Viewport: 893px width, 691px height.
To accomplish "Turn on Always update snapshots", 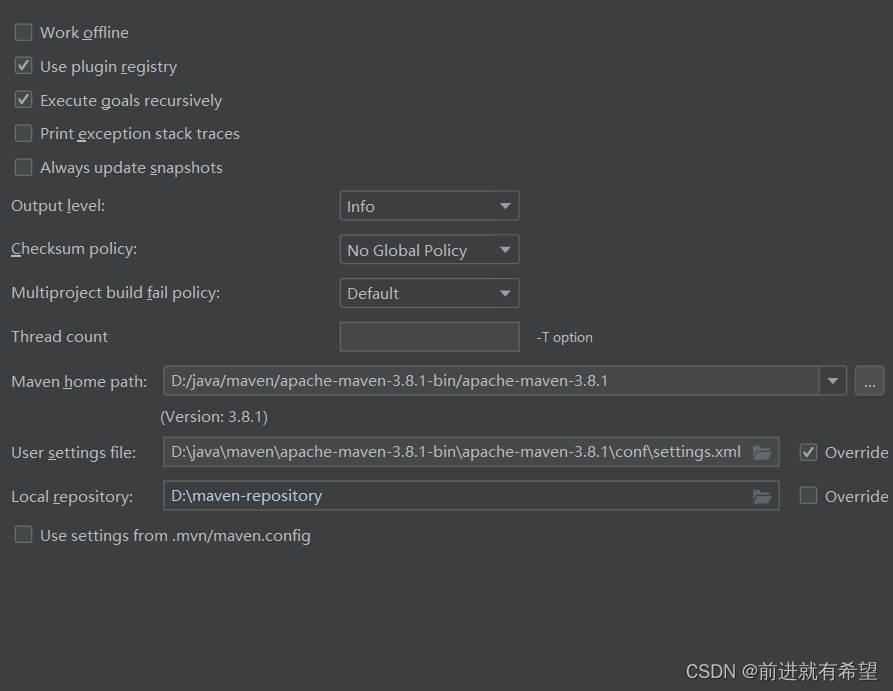I will coord(23,167).
